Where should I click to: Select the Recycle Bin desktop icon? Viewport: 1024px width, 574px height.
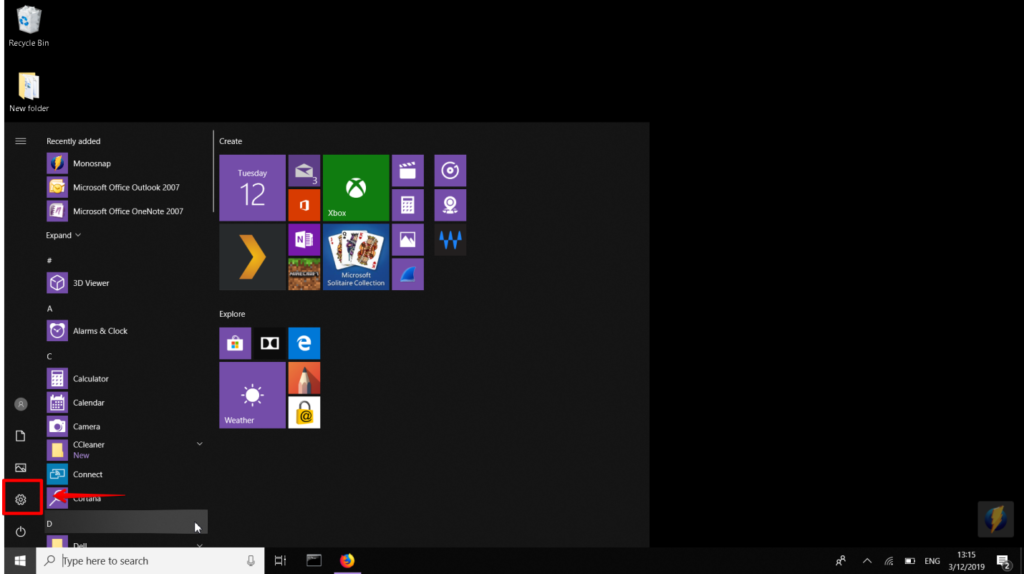coord(29,26)
